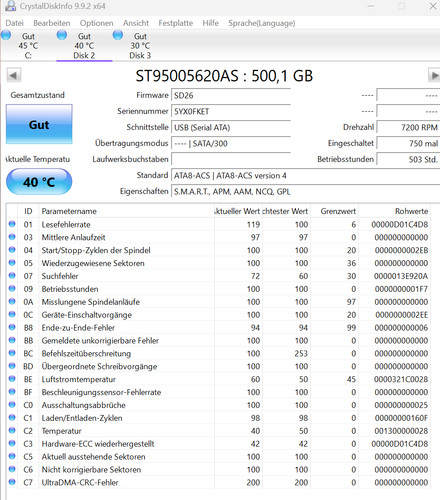440x500 pixels.
Task: Click the Gut health status button
Action: 39,124
